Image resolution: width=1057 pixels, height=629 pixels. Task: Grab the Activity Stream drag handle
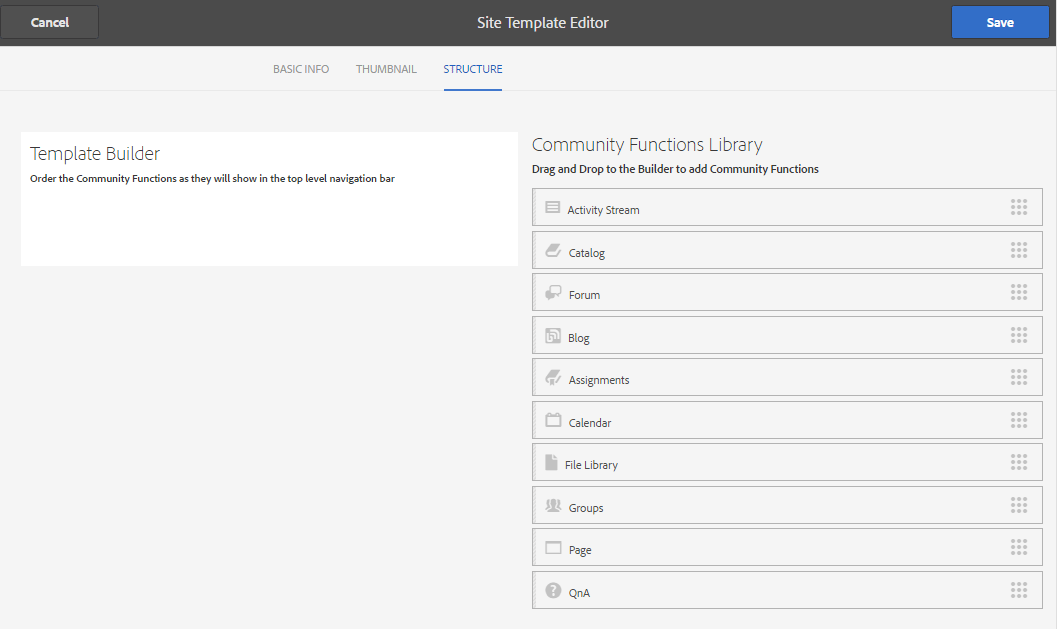click(x=1019, y=207)
